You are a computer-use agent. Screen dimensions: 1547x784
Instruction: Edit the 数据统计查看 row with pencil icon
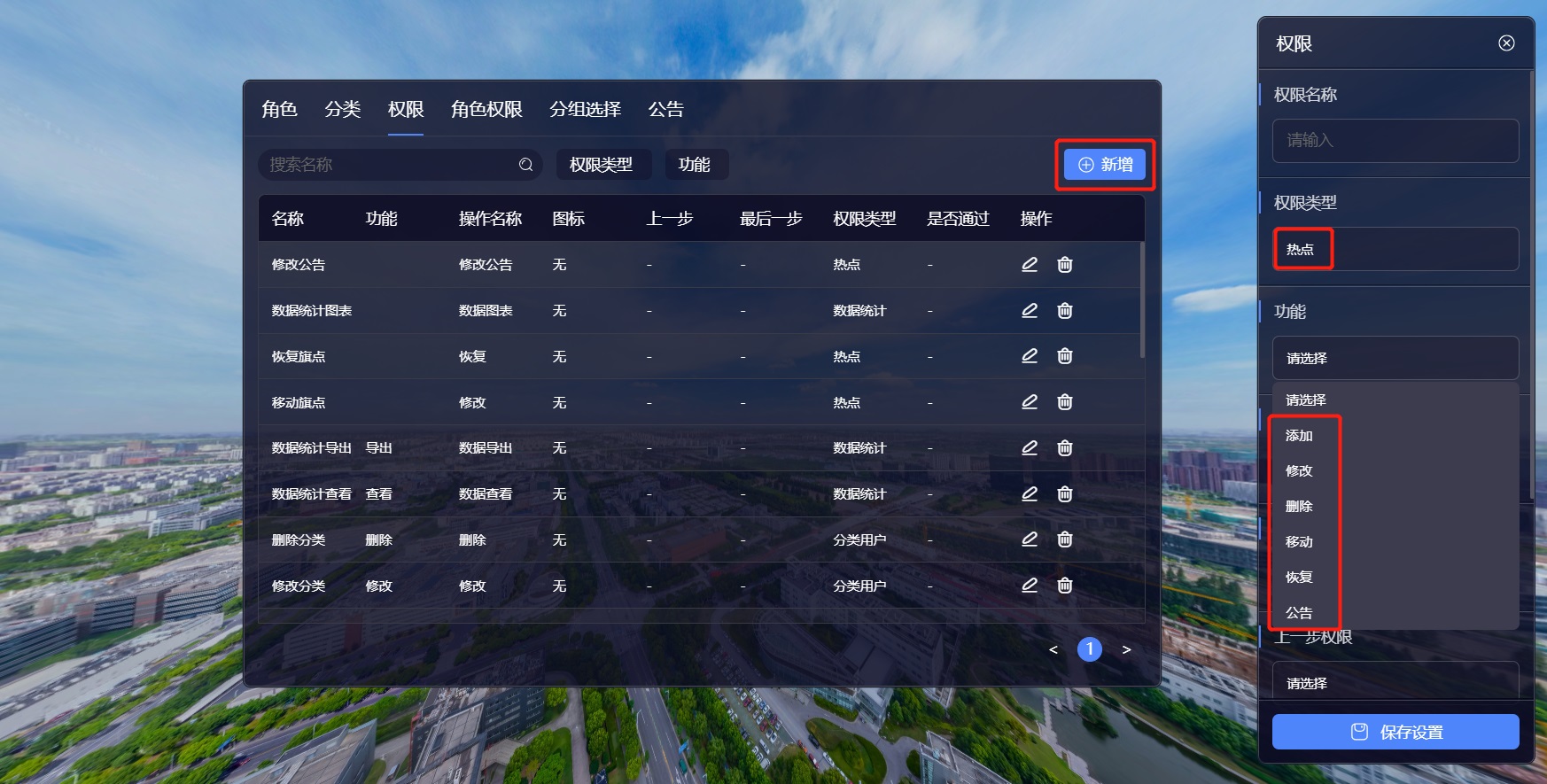(x=1030, y=493)
